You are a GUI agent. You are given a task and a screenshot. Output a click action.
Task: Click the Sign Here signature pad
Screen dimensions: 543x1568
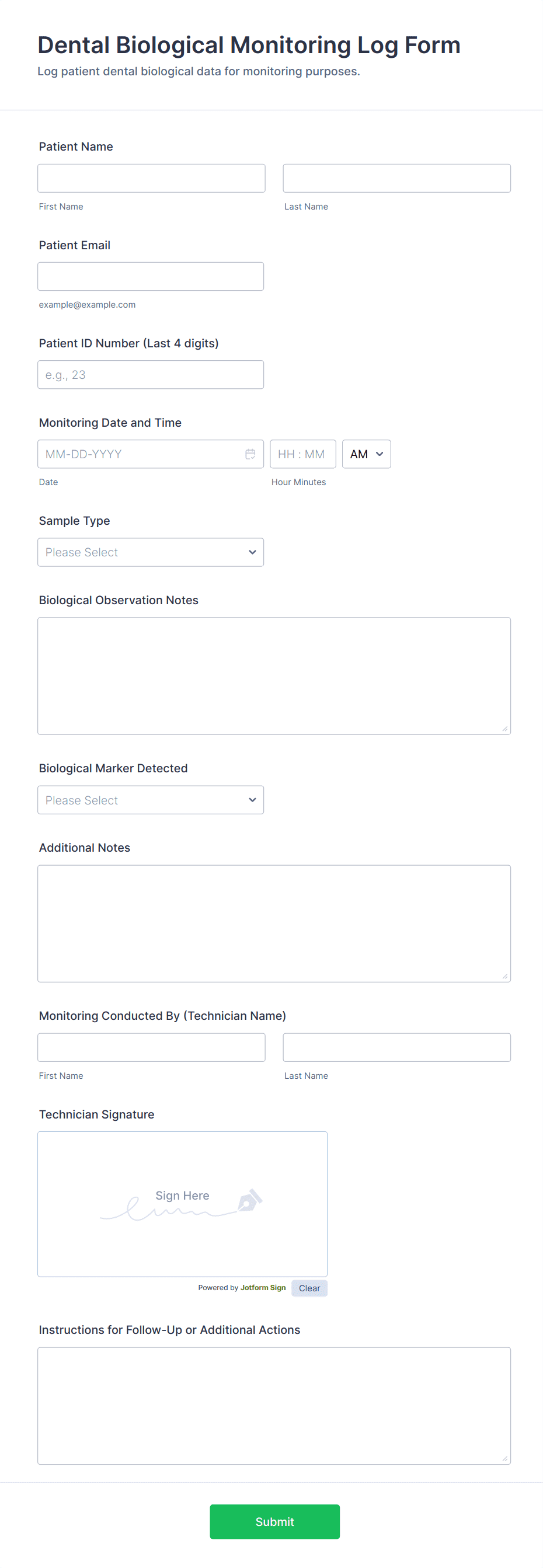pyautogui.click(x=183, y=1204)
